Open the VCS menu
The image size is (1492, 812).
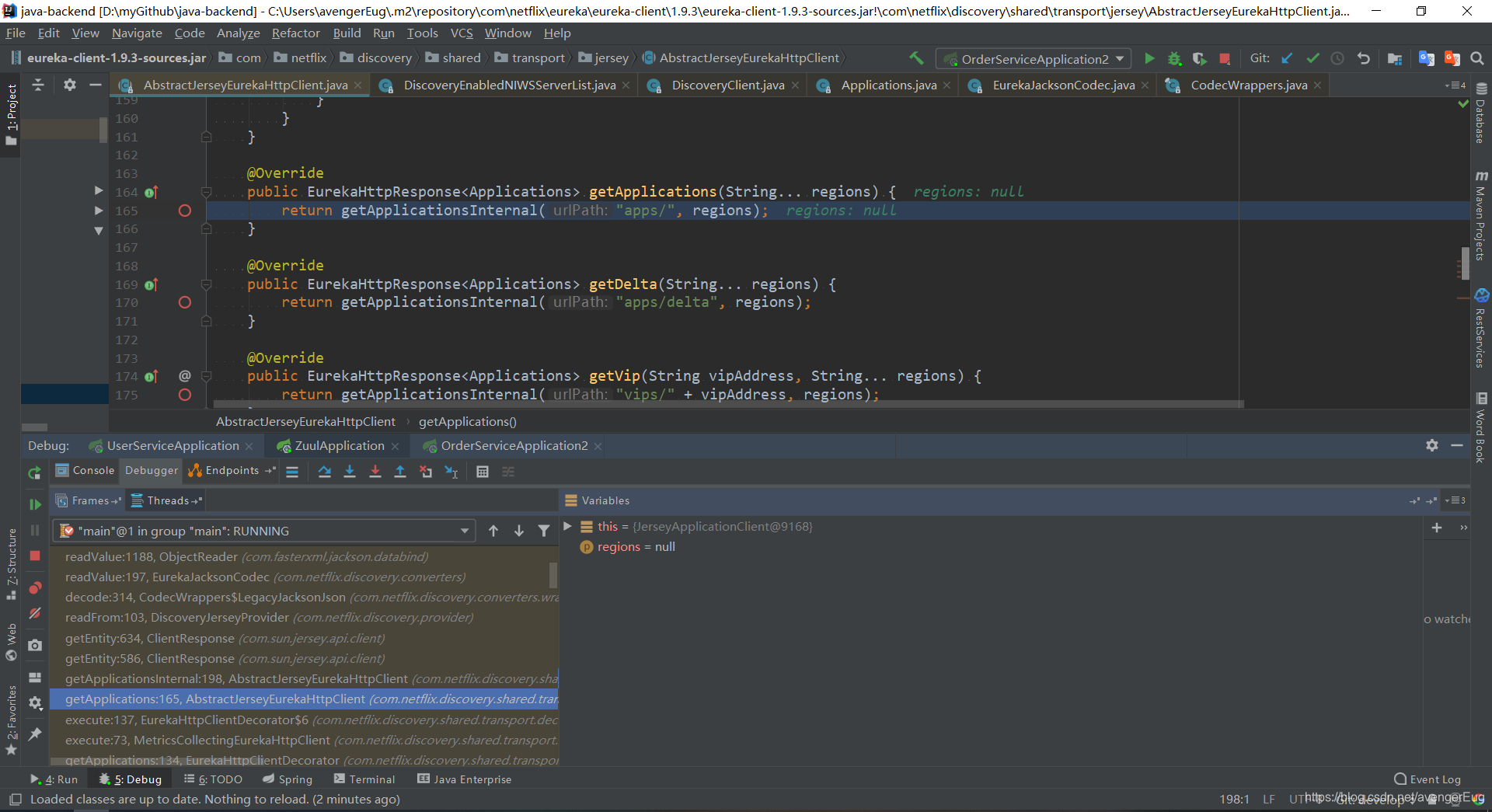tap(462, 33)
